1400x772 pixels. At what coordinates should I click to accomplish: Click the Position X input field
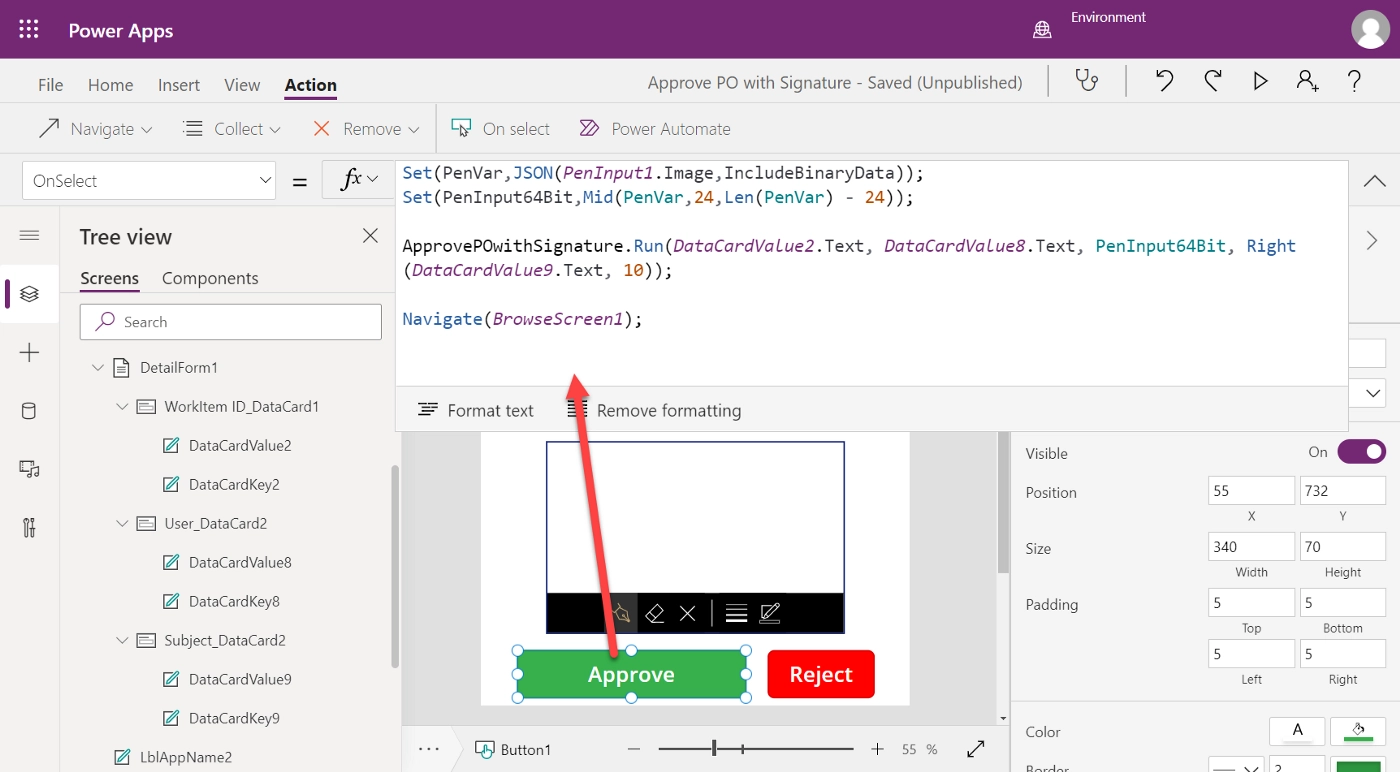(x=1251, y=490)
